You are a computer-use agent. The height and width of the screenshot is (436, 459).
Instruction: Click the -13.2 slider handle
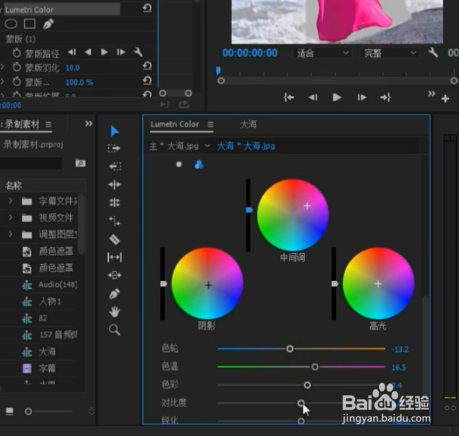coord(290,349)
